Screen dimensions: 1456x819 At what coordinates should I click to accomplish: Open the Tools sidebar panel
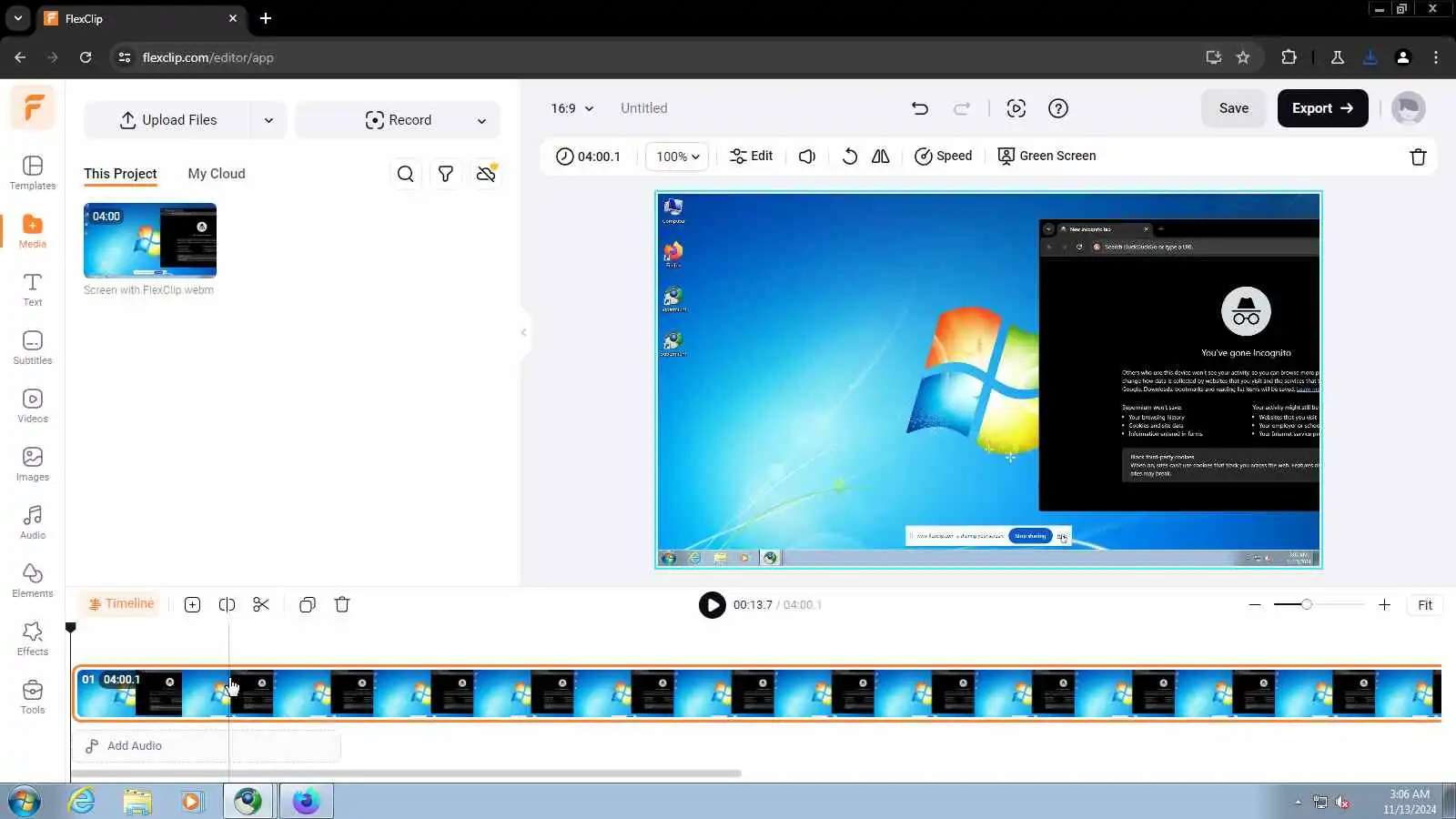point(33,696)
